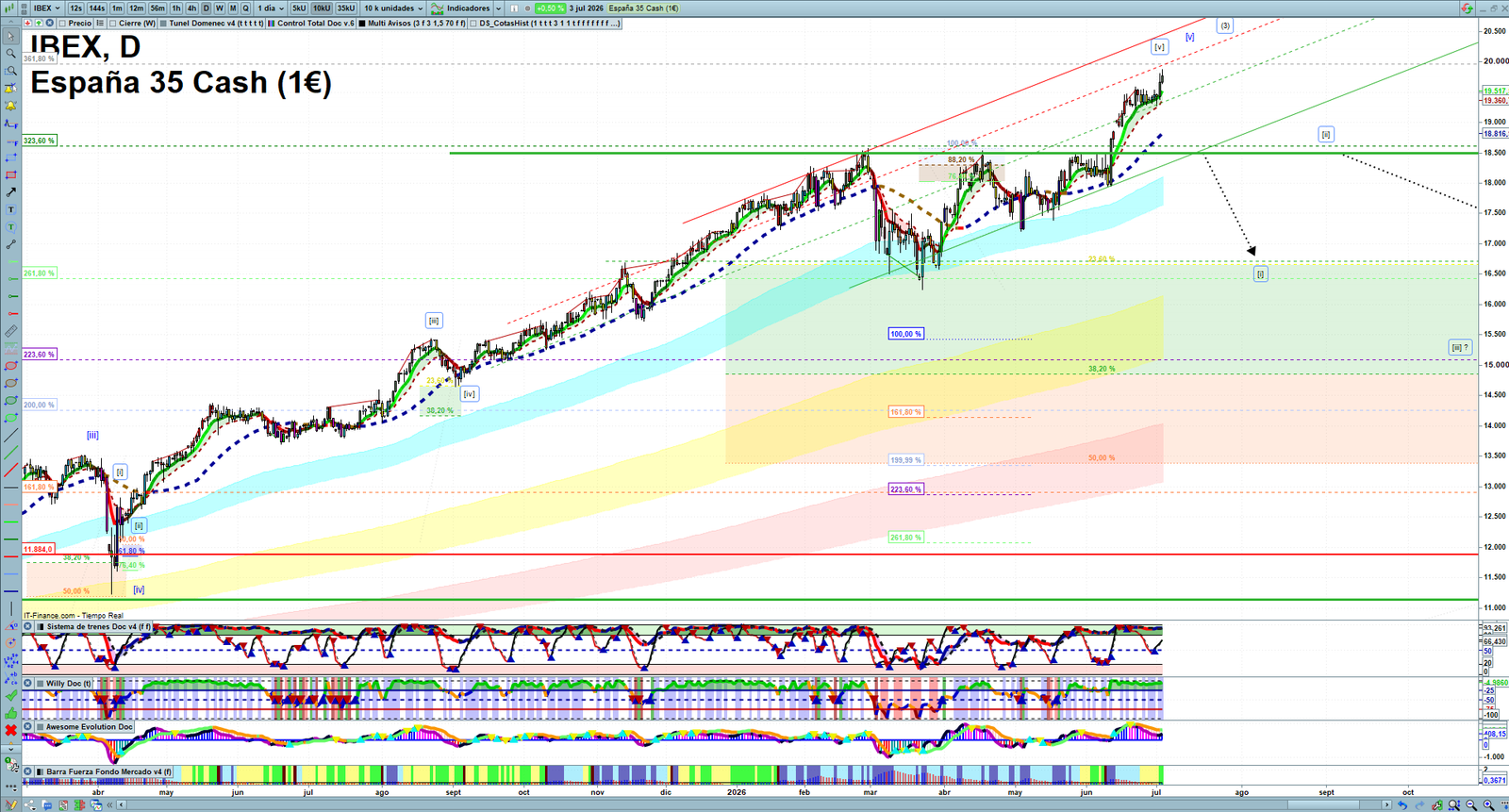Click the green plus add icon below IBEX
The width and height of the screenshot is (1509, 812).
39,23
